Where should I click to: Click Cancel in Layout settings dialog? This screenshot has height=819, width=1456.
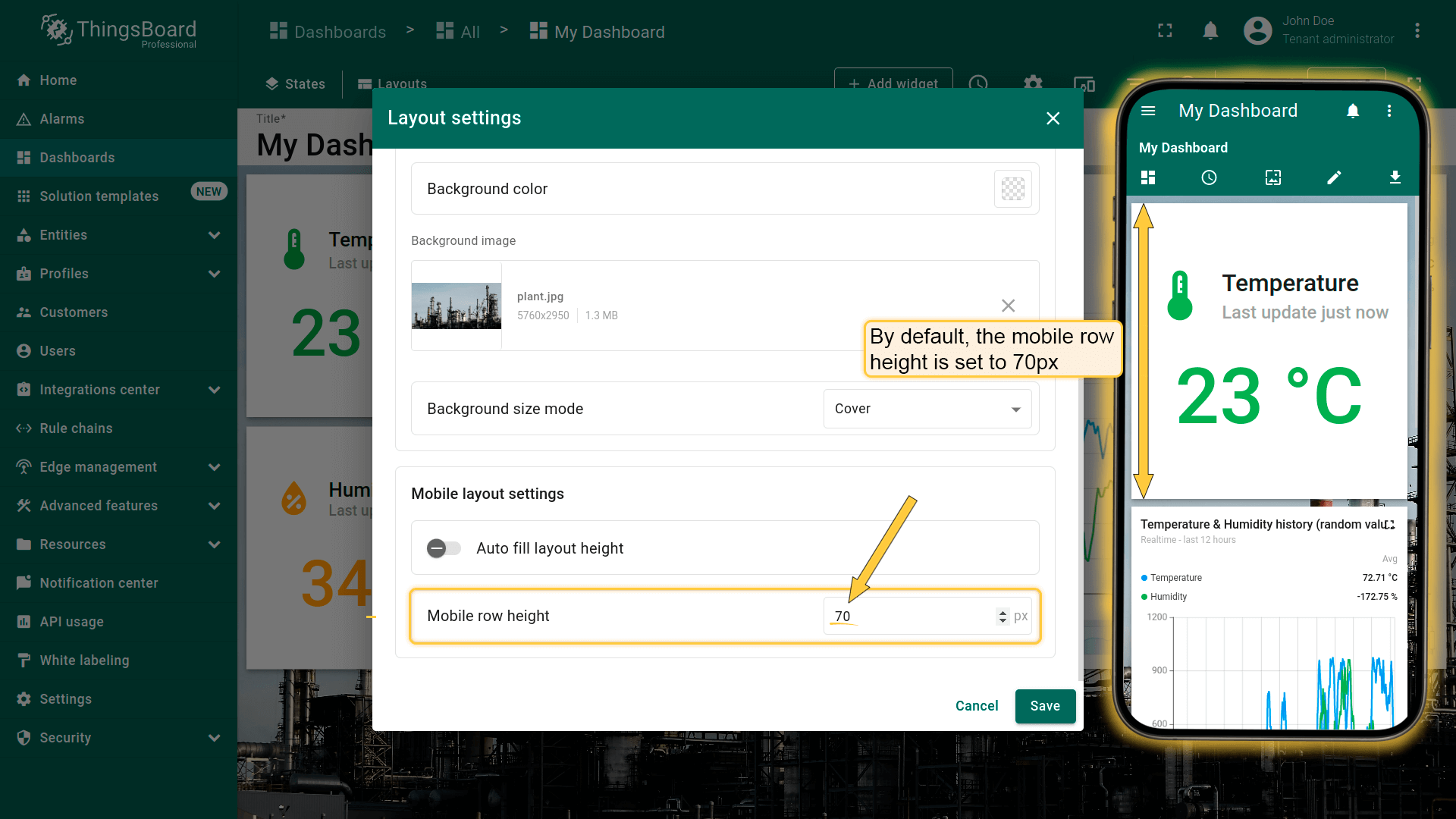click(x=976, y=706)
